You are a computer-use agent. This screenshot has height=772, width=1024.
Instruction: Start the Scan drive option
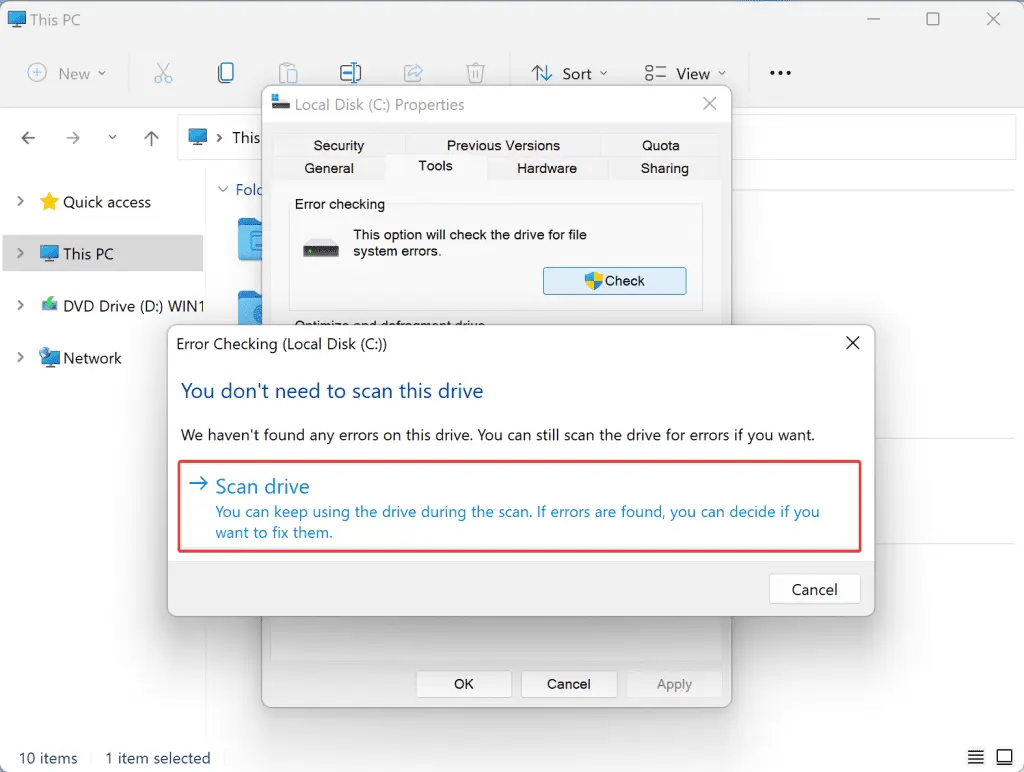[x=519, y=506]
